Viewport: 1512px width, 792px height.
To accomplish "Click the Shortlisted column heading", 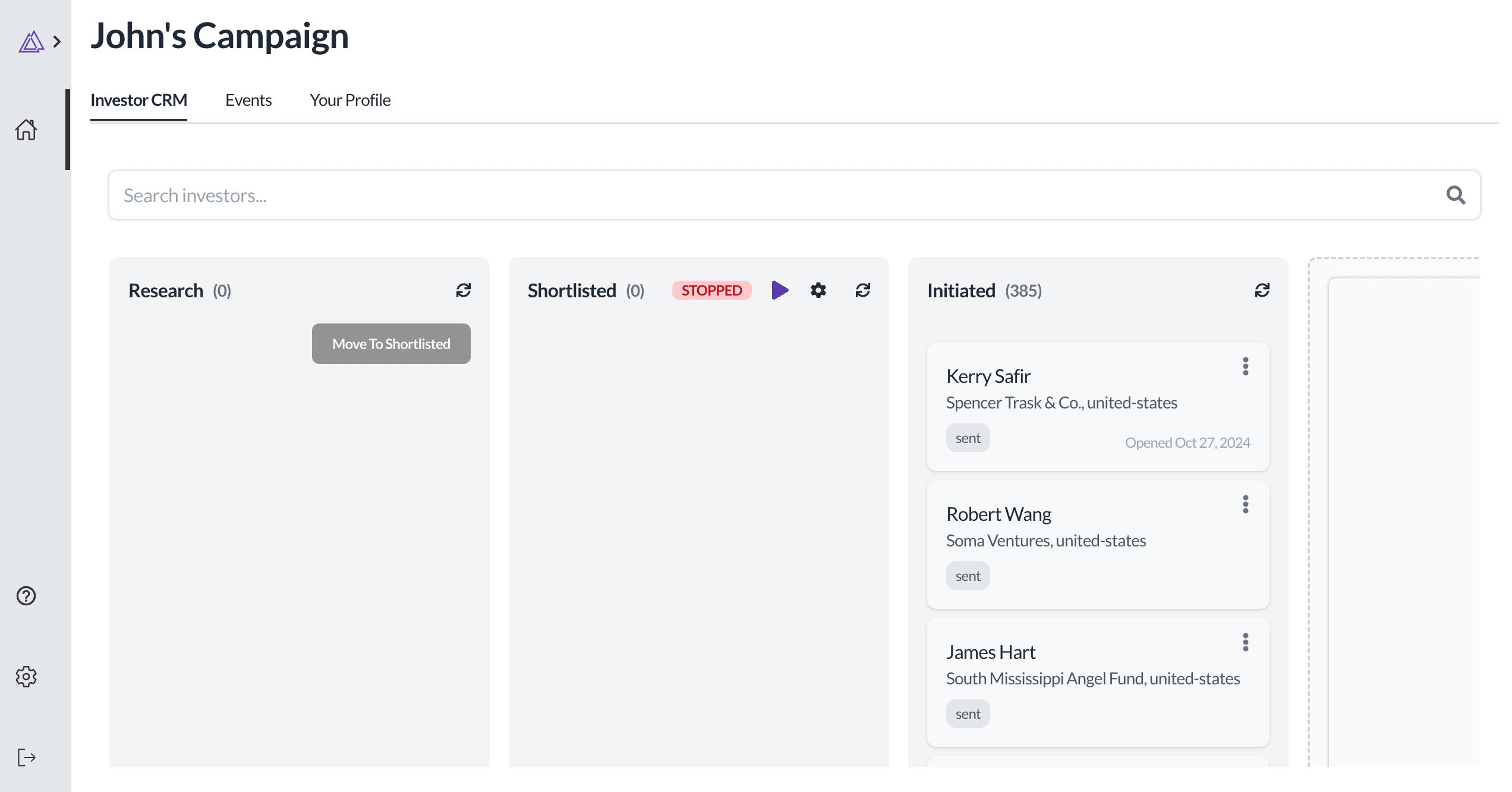I will [x=572, y=290].
